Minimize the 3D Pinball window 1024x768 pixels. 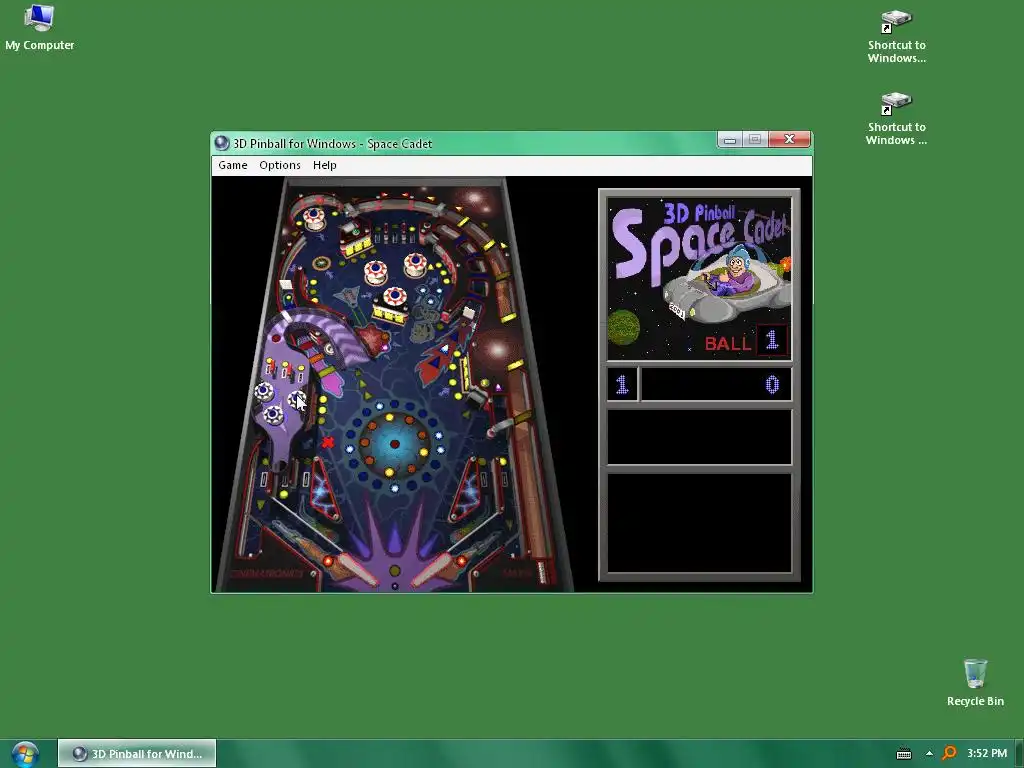(x=730, y=139)
